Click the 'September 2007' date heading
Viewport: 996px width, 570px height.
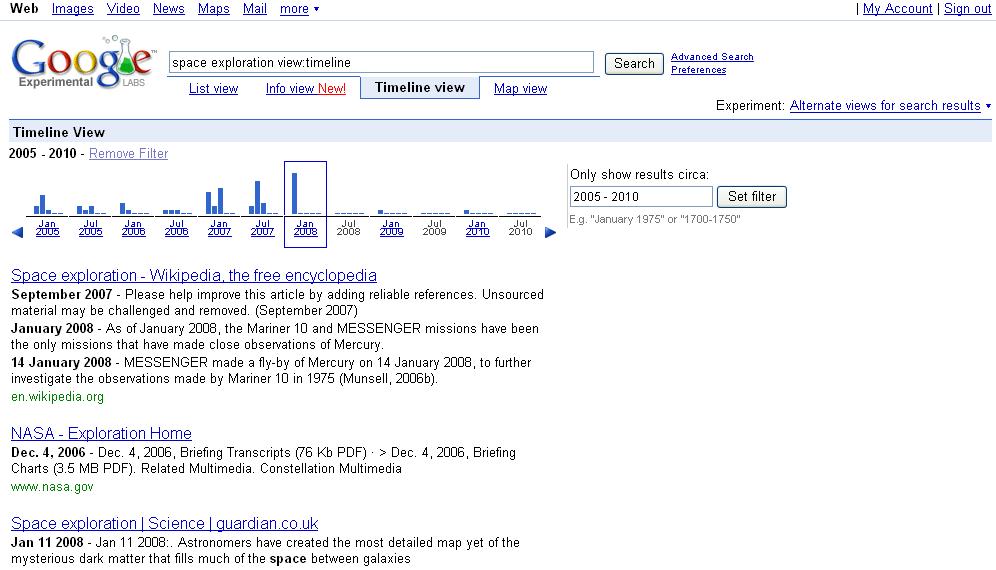click(x=62, y=294)
